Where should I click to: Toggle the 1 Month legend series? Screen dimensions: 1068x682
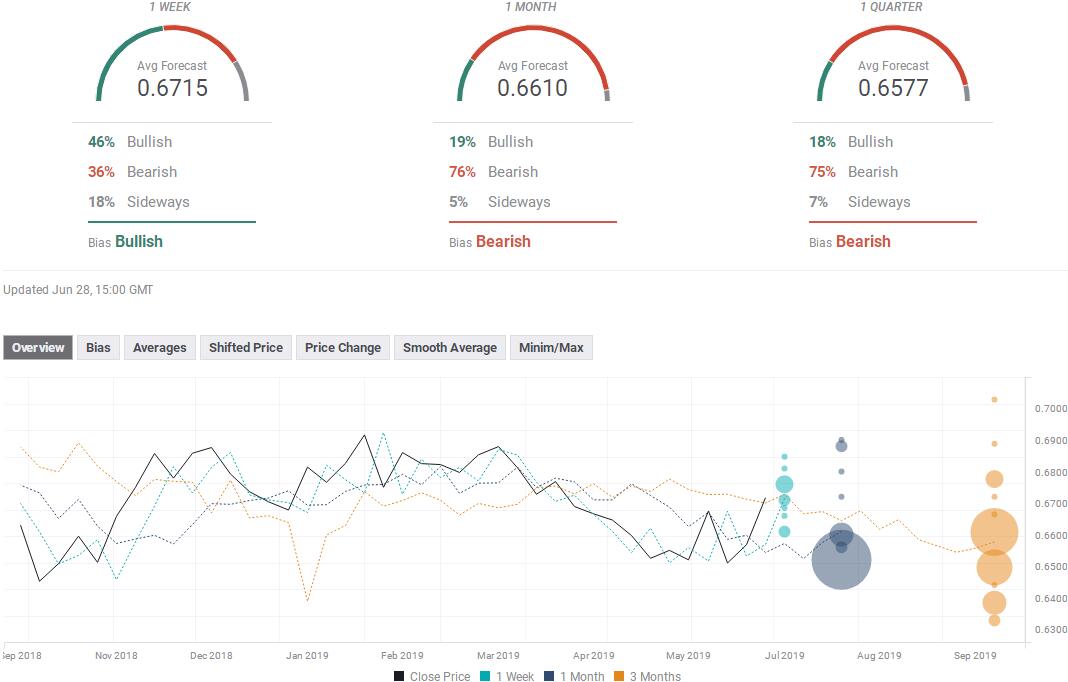click(579, 676)
